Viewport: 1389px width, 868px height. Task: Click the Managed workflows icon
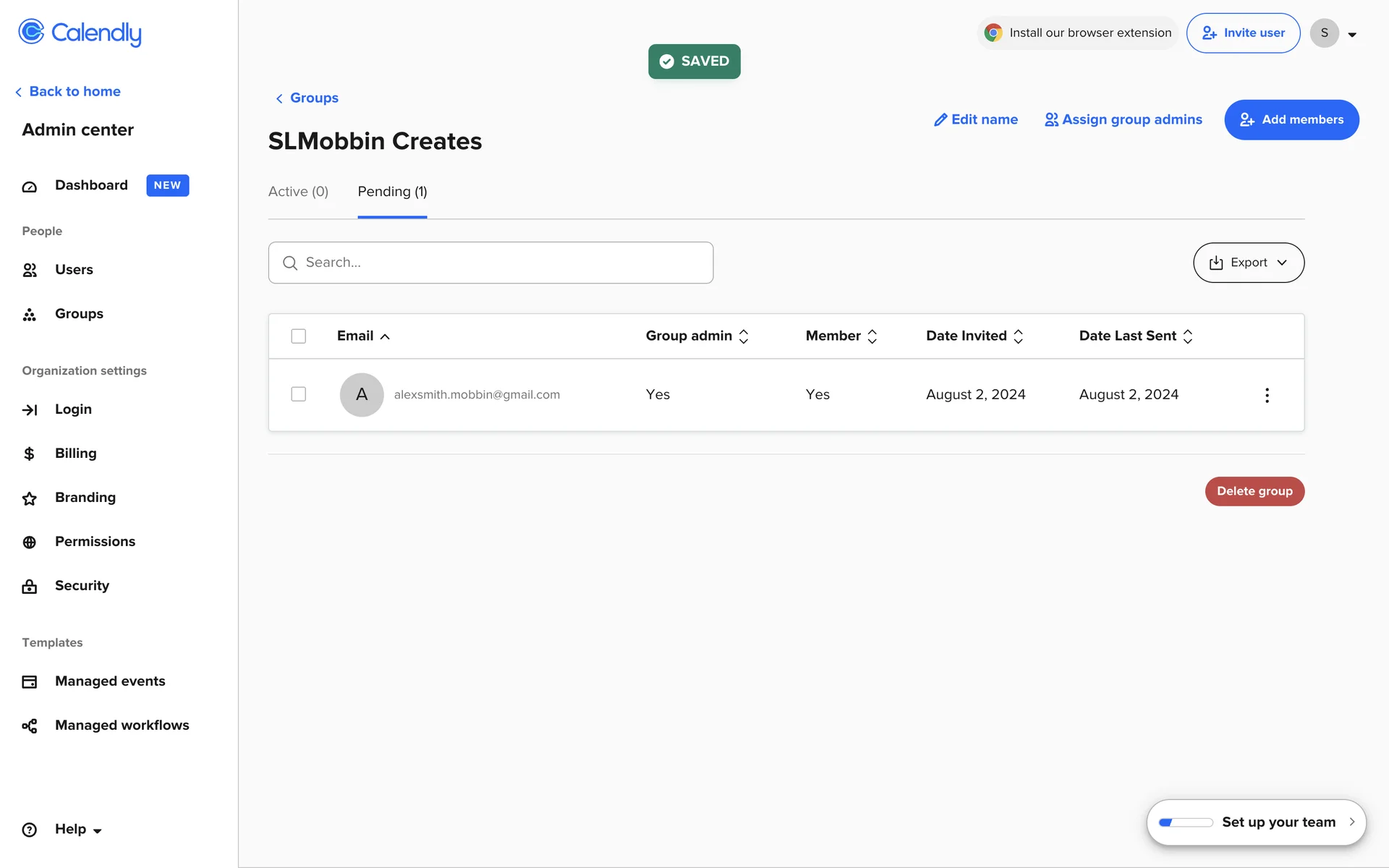(x=30, y=726)
